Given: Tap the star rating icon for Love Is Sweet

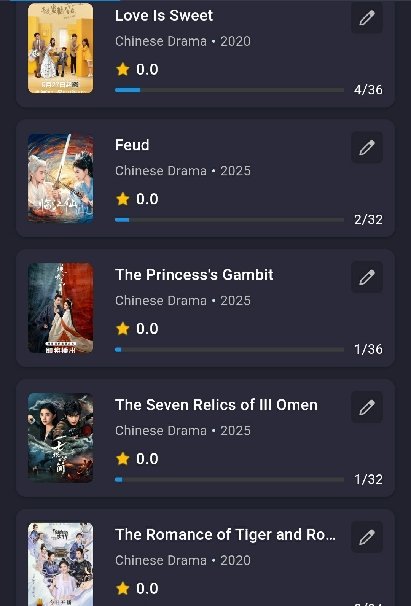Looking at the screenshot, I should coord(123,69).
